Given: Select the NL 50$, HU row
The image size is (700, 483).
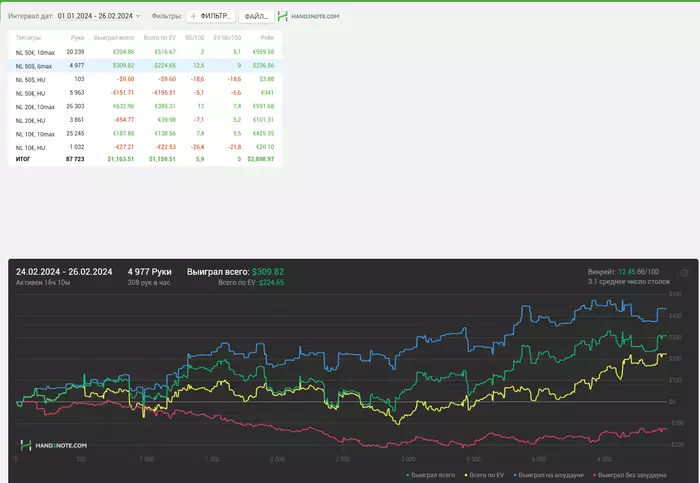Looking at the screenshot, I should [x=145, y=79].
